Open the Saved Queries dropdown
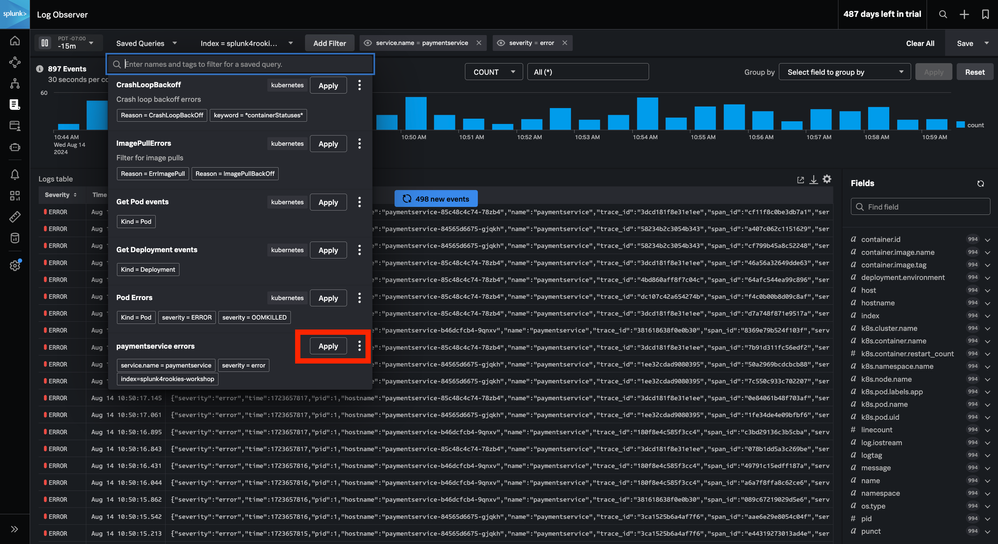This screenshot has width=998, height=544. [147, 43]
